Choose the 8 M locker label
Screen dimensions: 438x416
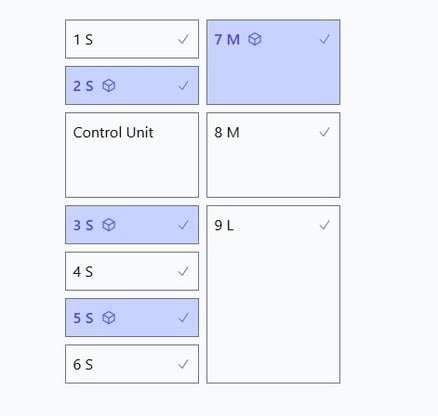click(227, 133)
